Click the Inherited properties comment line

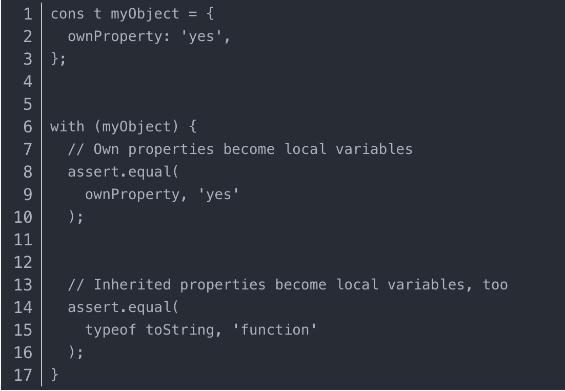pyautogui.click(x=288, y=285)
